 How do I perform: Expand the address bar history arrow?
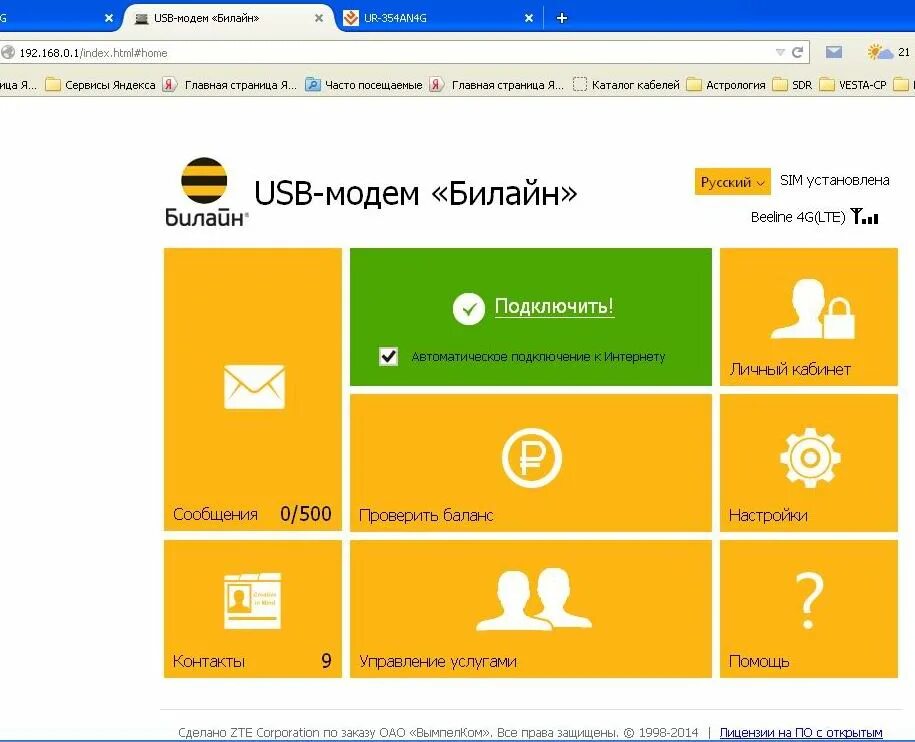tap(780, 52)
